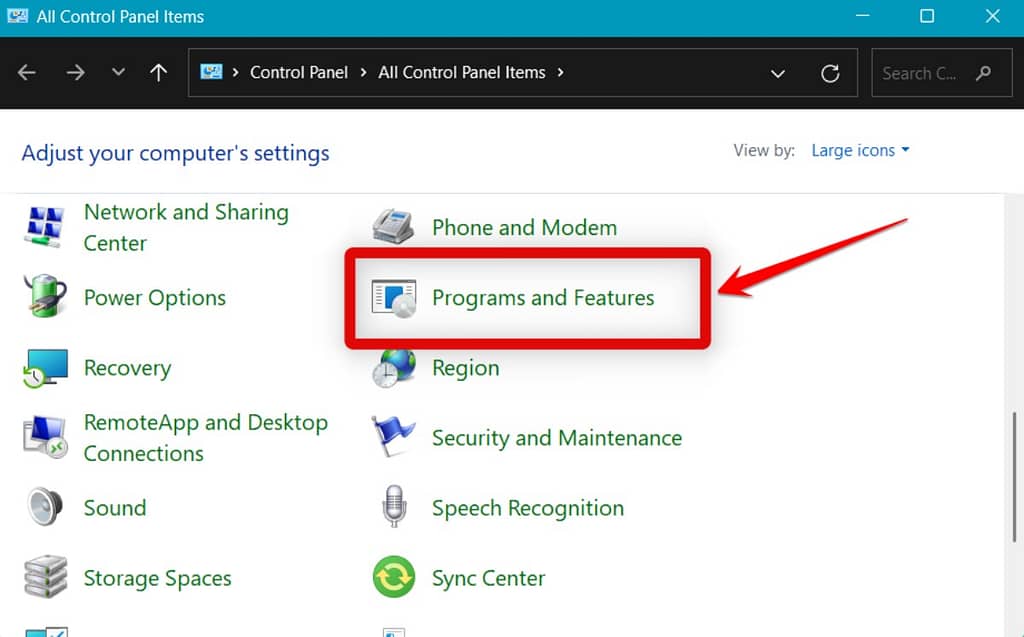The height and width of the screenshot is (637, 1024).
Task: Click the Storage Spaces drives icon
Action: coord(45,577)
